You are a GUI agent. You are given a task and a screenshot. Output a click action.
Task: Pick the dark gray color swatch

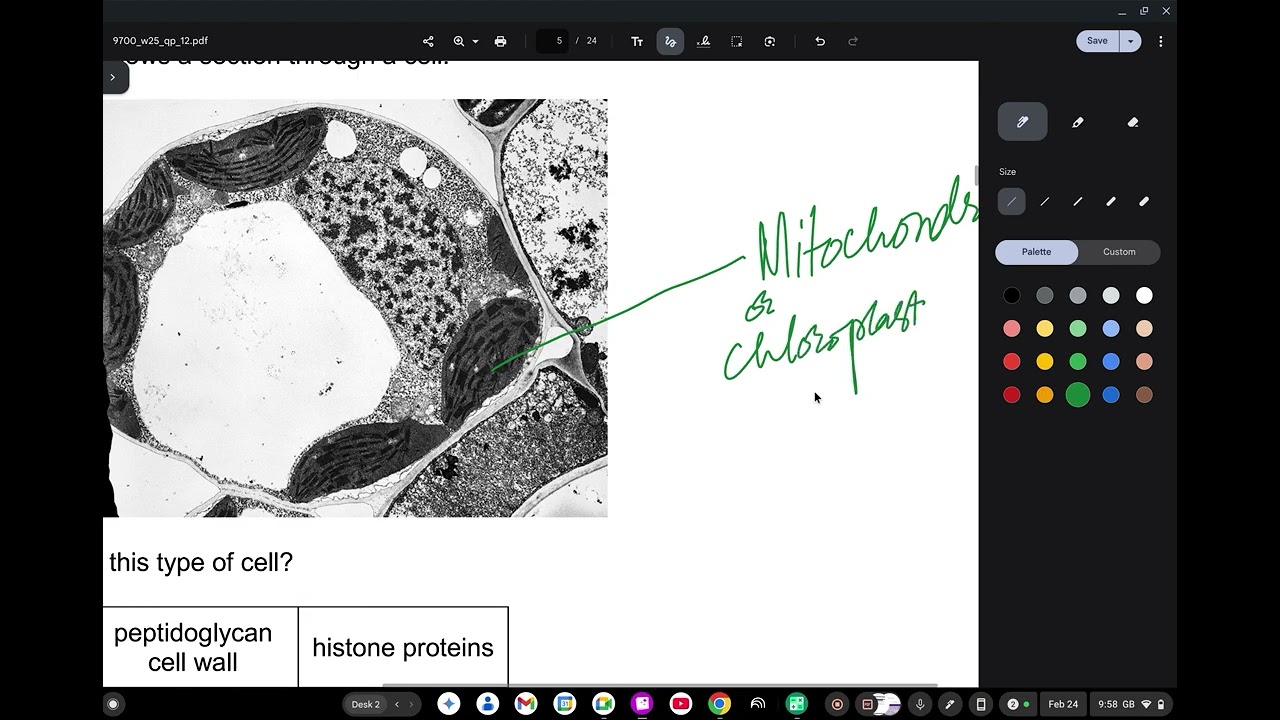click(x=1044, y=295)
